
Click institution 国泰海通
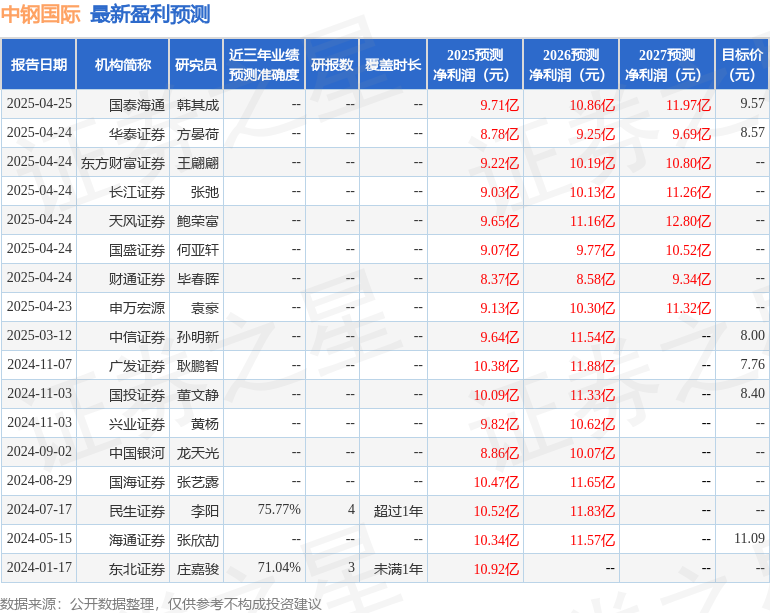tap(137, 105)
